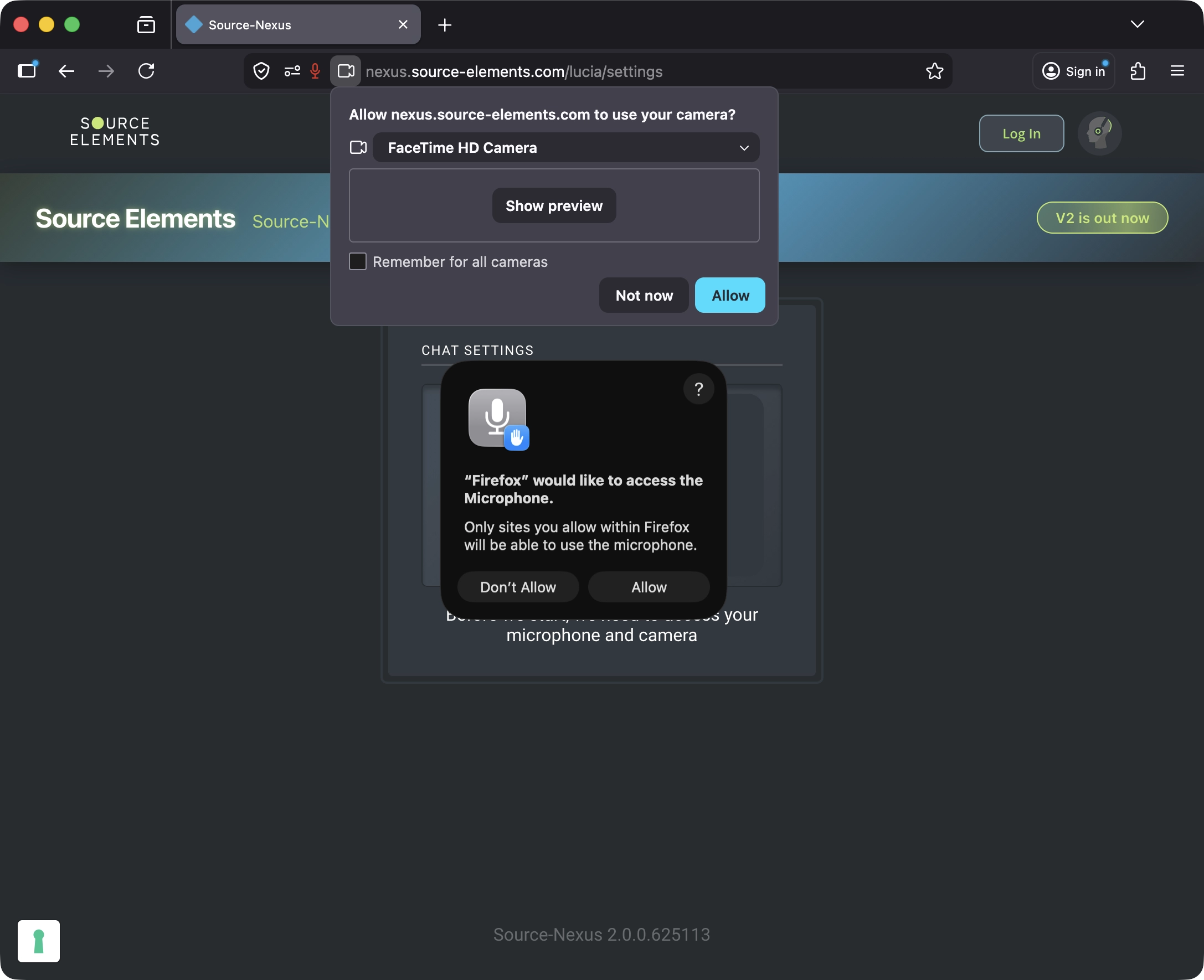Click the microphone privacy icon in dialog
The image size is (1204, 980).
click(x=498, y=419)
